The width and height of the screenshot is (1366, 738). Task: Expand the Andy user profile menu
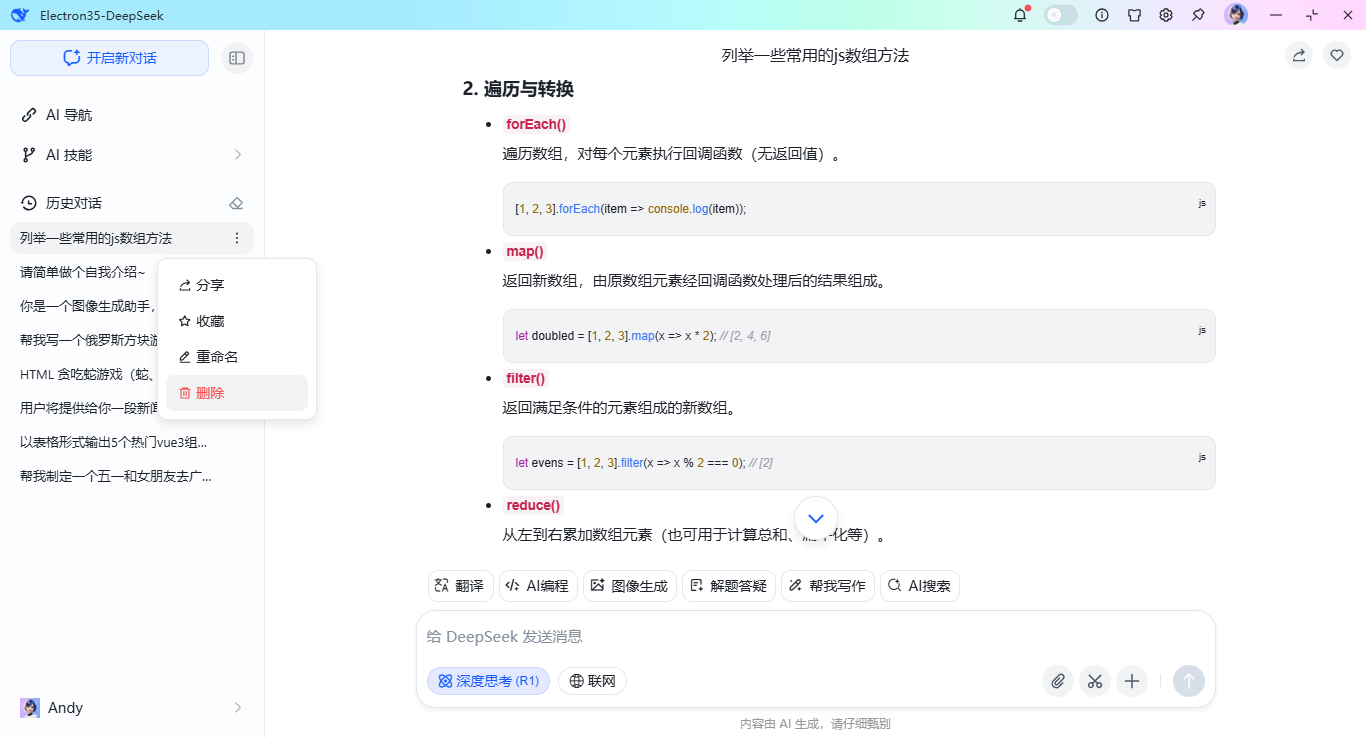(x=132, y=708)
